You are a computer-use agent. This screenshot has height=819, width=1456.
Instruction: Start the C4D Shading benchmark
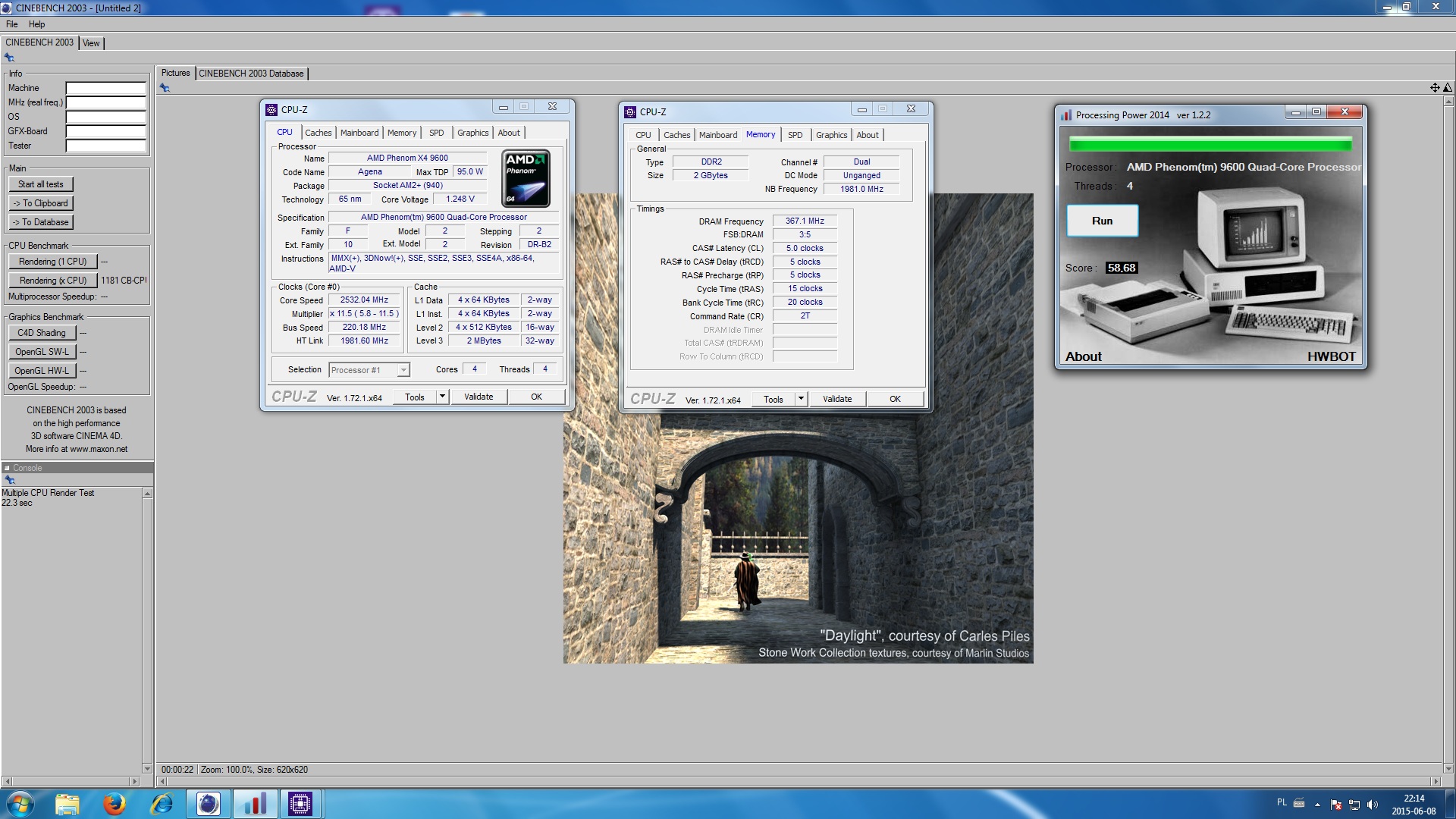click(42, 333)
